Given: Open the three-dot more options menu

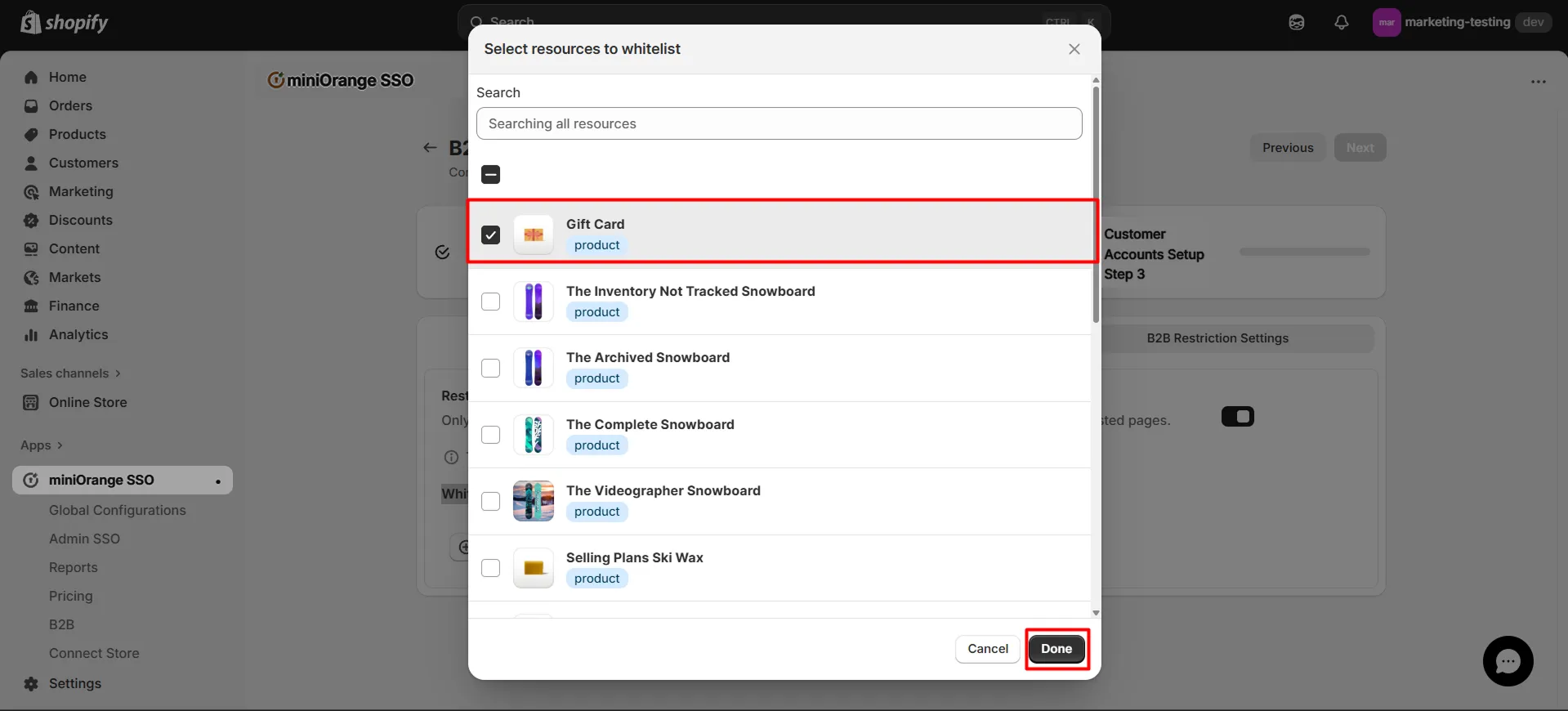Looking at the screenshot, I should point(1539,82).
